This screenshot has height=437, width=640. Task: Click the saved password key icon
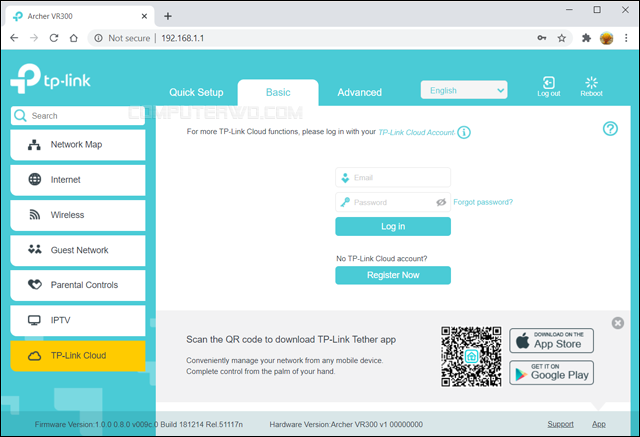coord(542,38)
